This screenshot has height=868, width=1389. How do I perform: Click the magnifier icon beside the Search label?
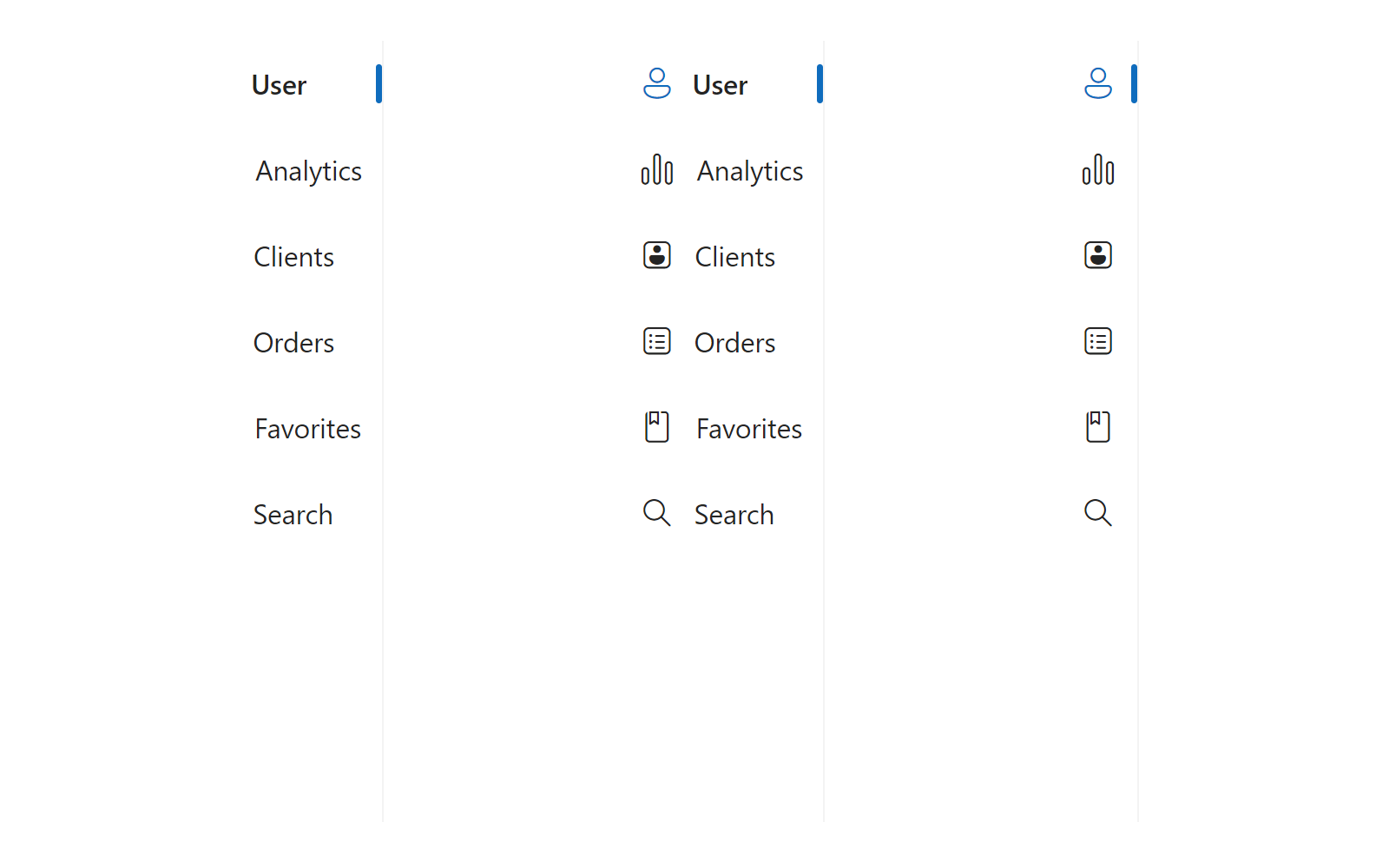click(x=657, y=513)
